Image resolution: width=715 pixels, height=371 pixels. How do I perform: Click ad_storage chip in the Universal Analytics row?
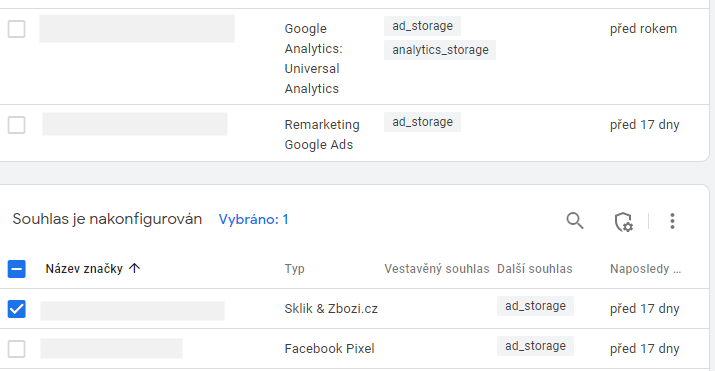[422, 26]
